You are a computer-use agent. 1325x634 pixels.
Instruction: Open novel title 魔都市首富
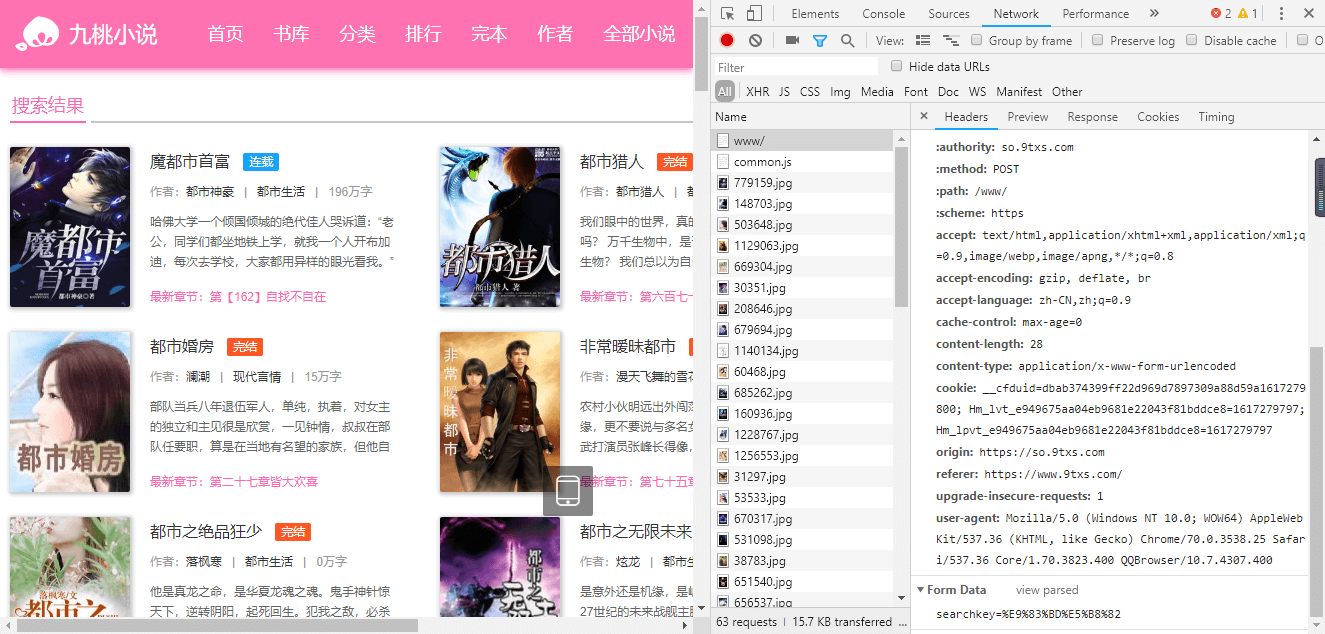click(x=190, y=162)
